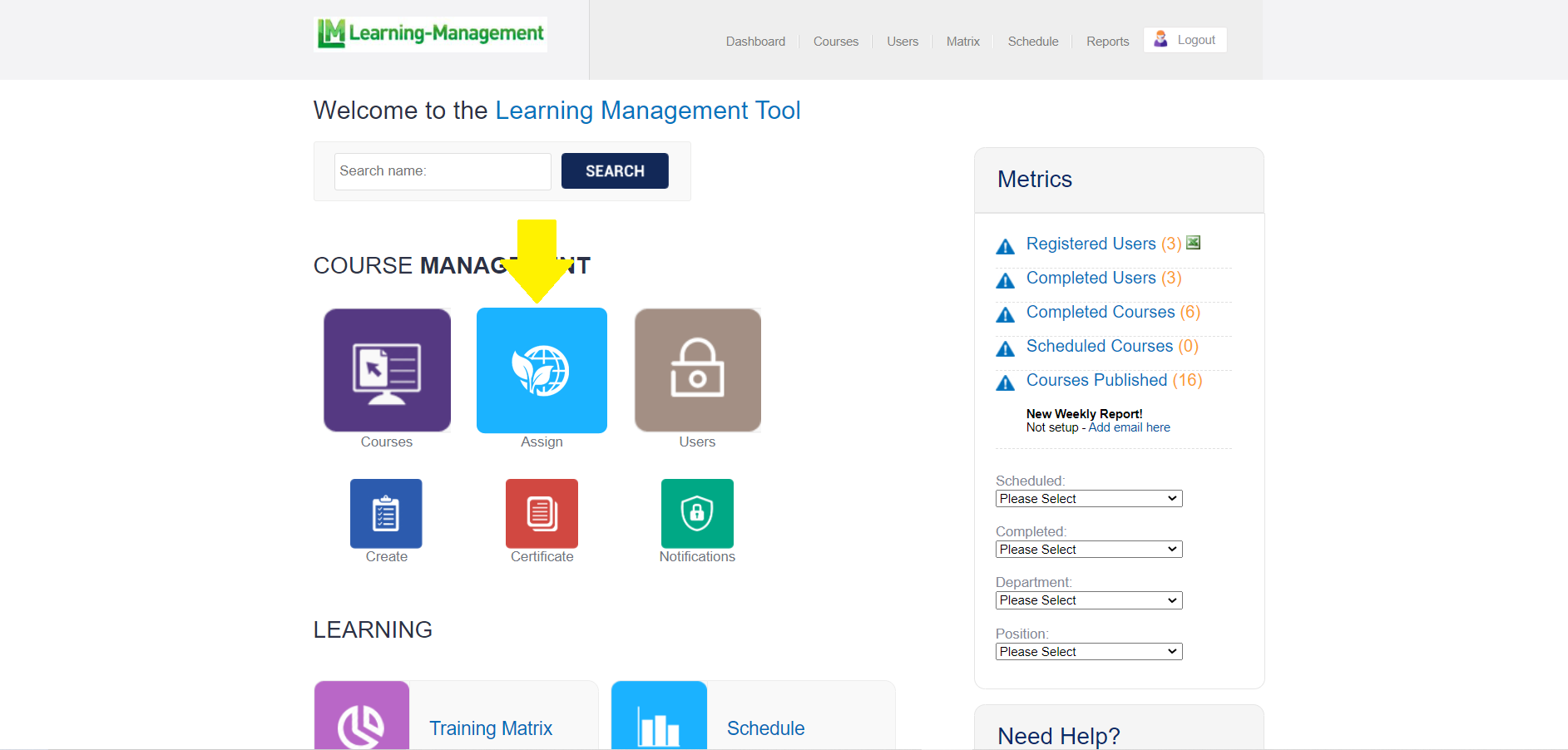Viewport: 1568px width, 750px height.
Task: Click the Logout button
Action: click(x=1185, y=40)
